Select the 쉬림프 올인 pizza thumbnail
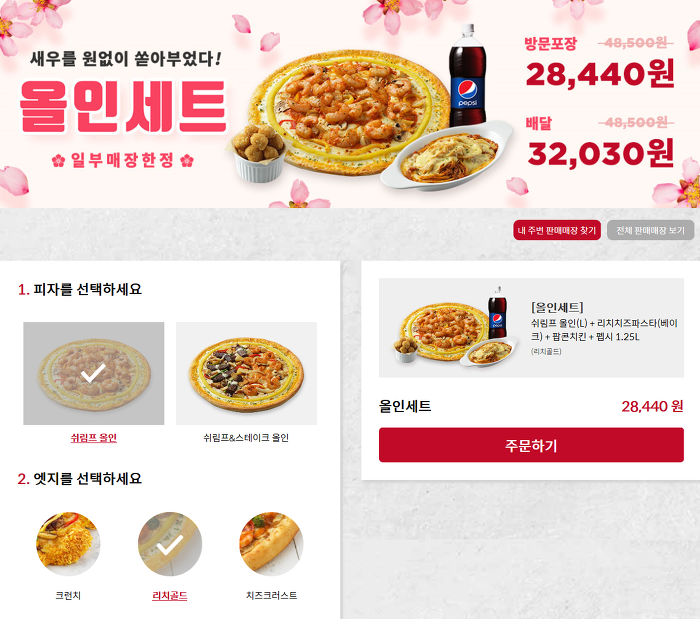700x619 pixels. pos(94,373)
